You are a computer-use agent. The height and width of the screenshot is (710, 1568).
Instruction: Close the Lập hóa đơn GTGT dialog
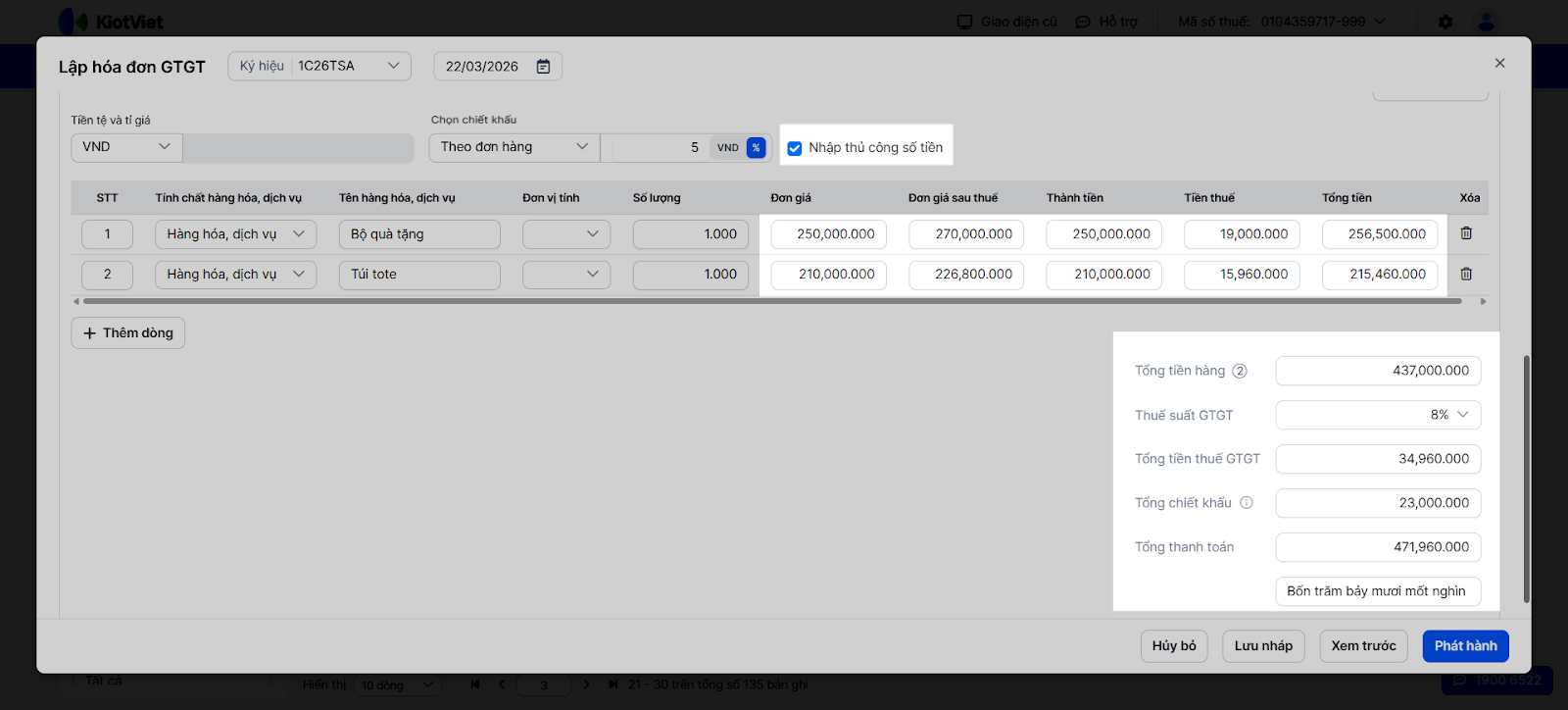pyautogui.click(x=1499, y=63)
